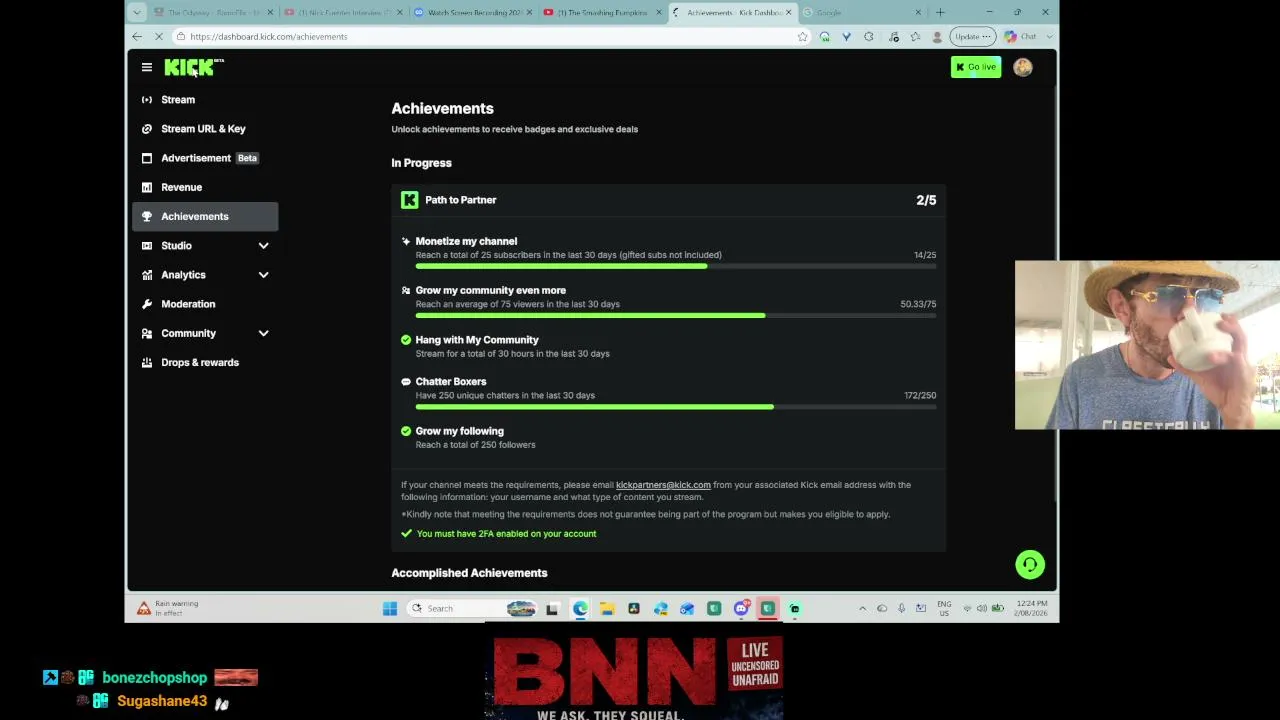The height and width of the screenshot is (720, 1280).
Task: Click the Chatter Boxers progress bar
Action: click(x=676, y=407)
